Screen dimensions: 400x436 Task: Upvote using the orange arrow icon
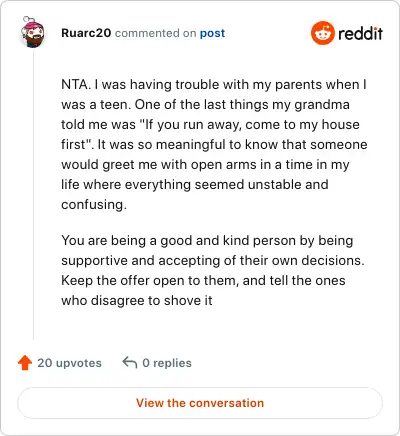click(x=25, y=363)
